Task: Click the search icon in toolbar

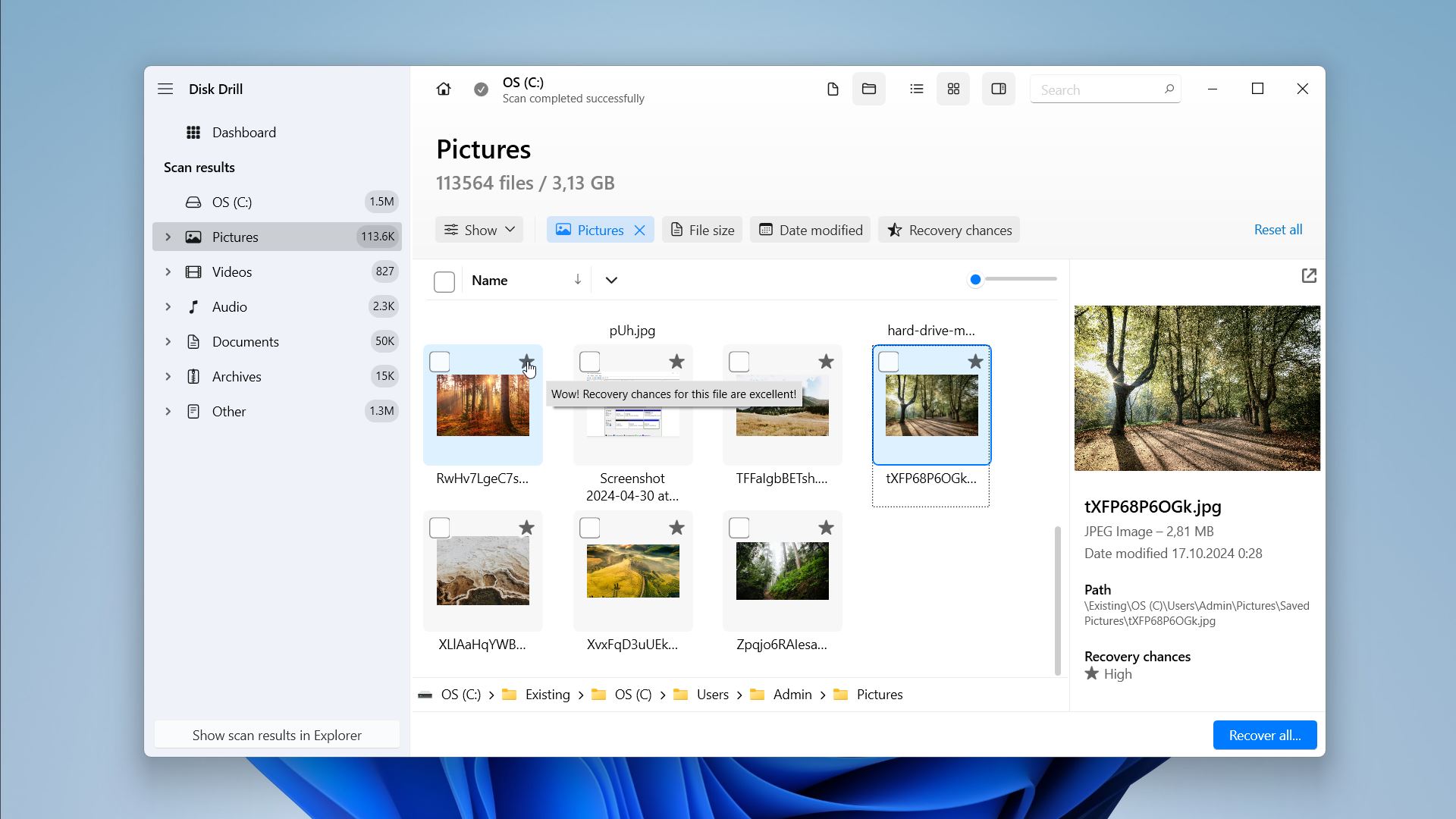Action: pos(1169,89)
